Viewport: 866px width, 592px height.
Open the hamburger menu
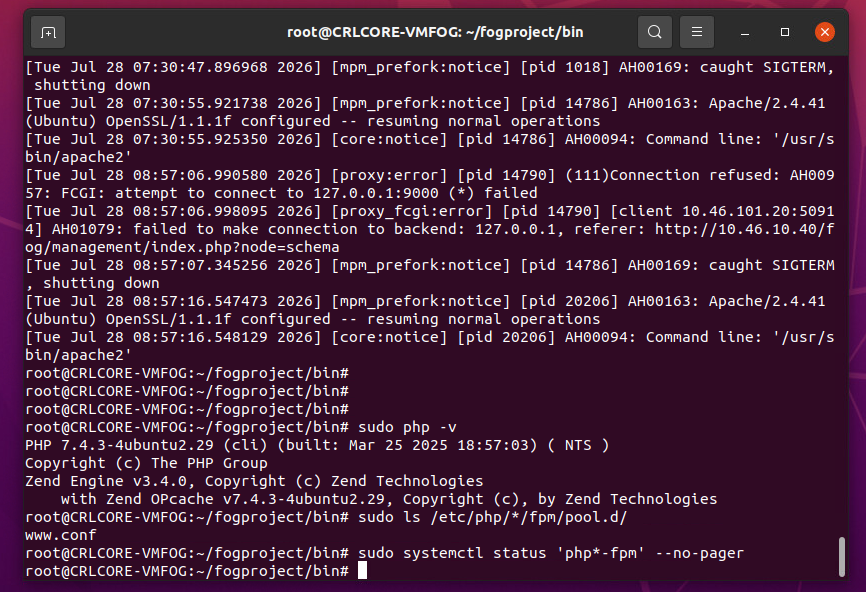[x=697, y=32]
